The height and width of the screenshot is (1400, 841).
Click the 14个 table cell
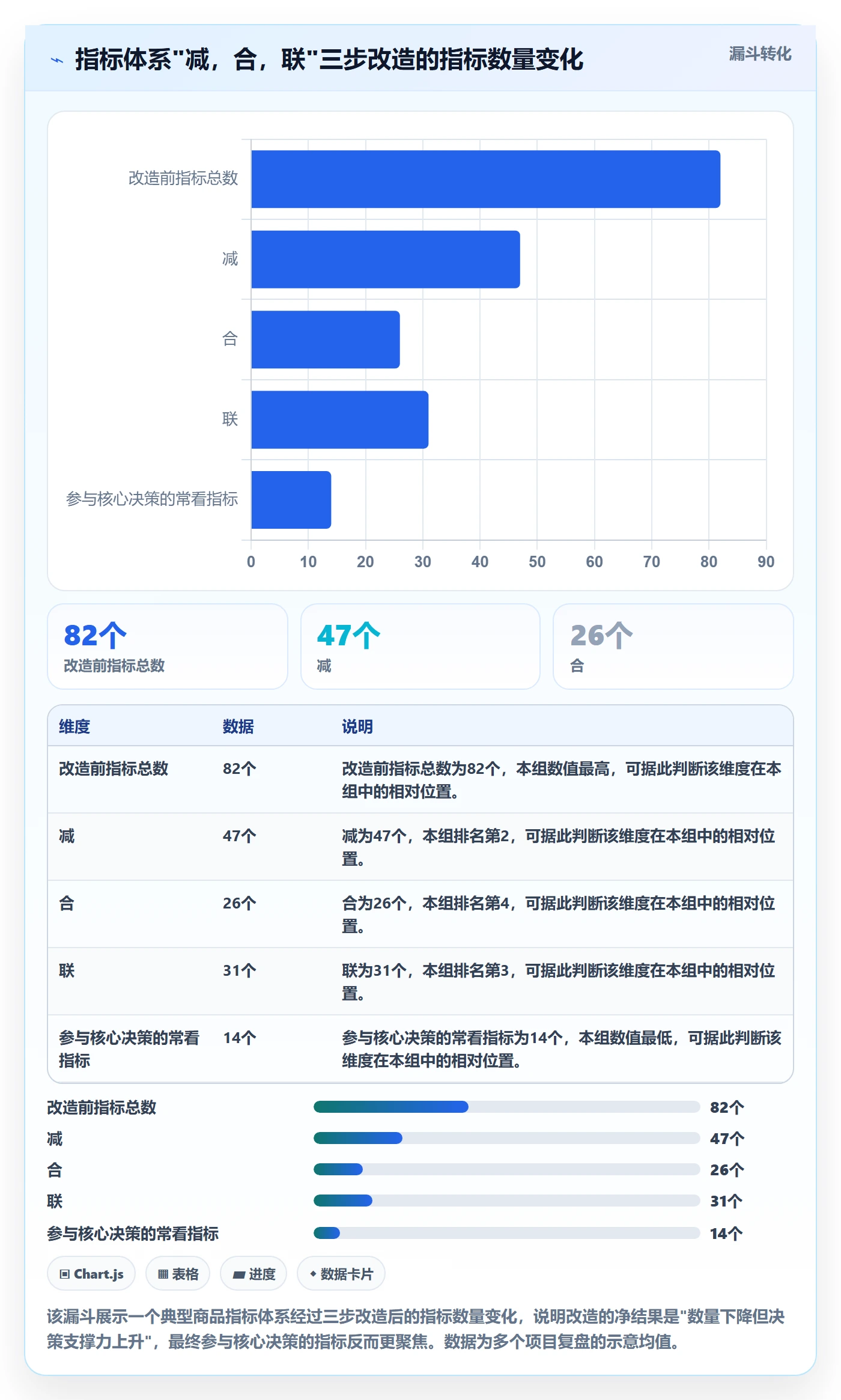click(x=240, y=1038)
